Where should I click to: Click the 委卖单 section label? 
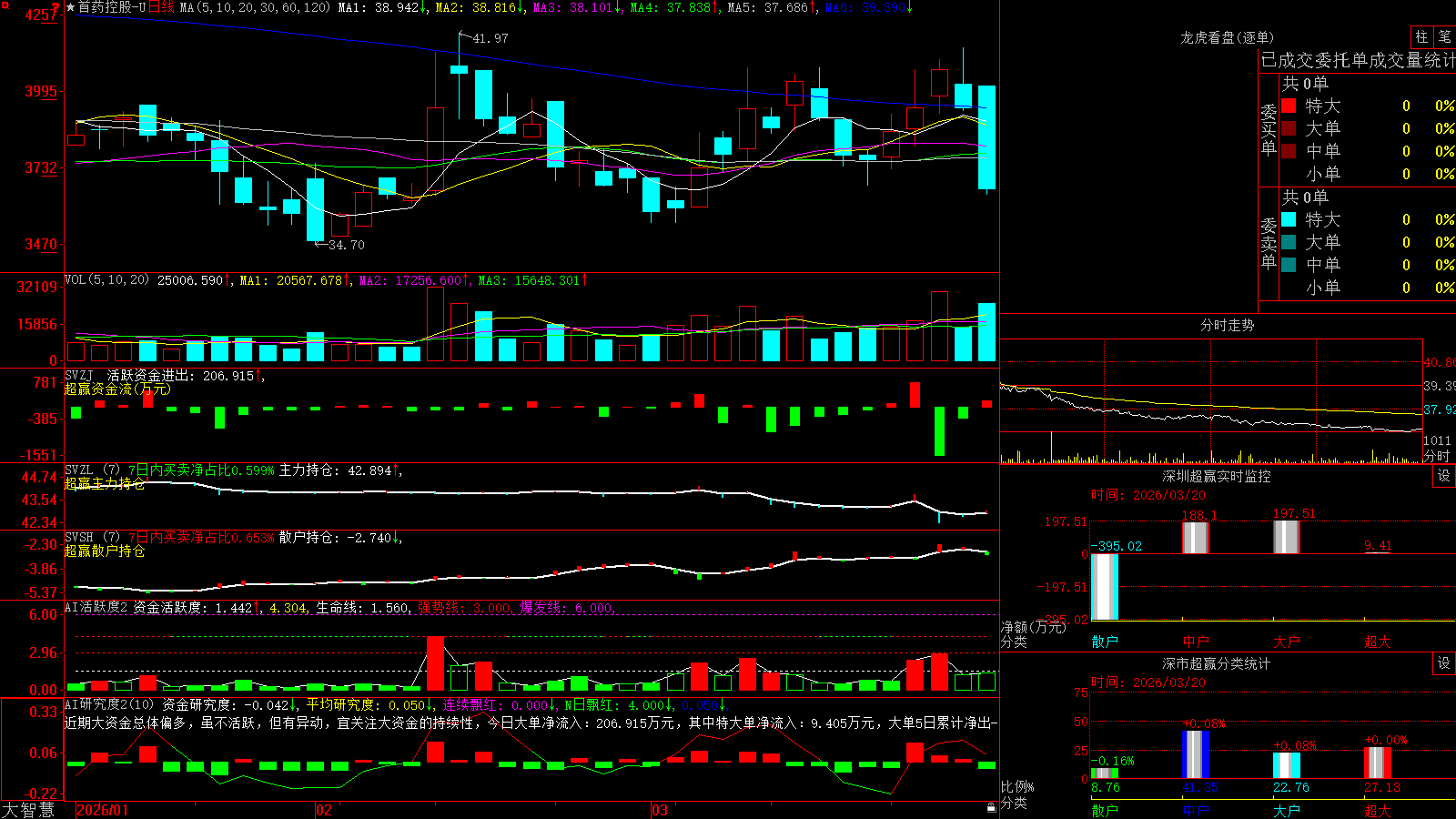(1269, 243)
